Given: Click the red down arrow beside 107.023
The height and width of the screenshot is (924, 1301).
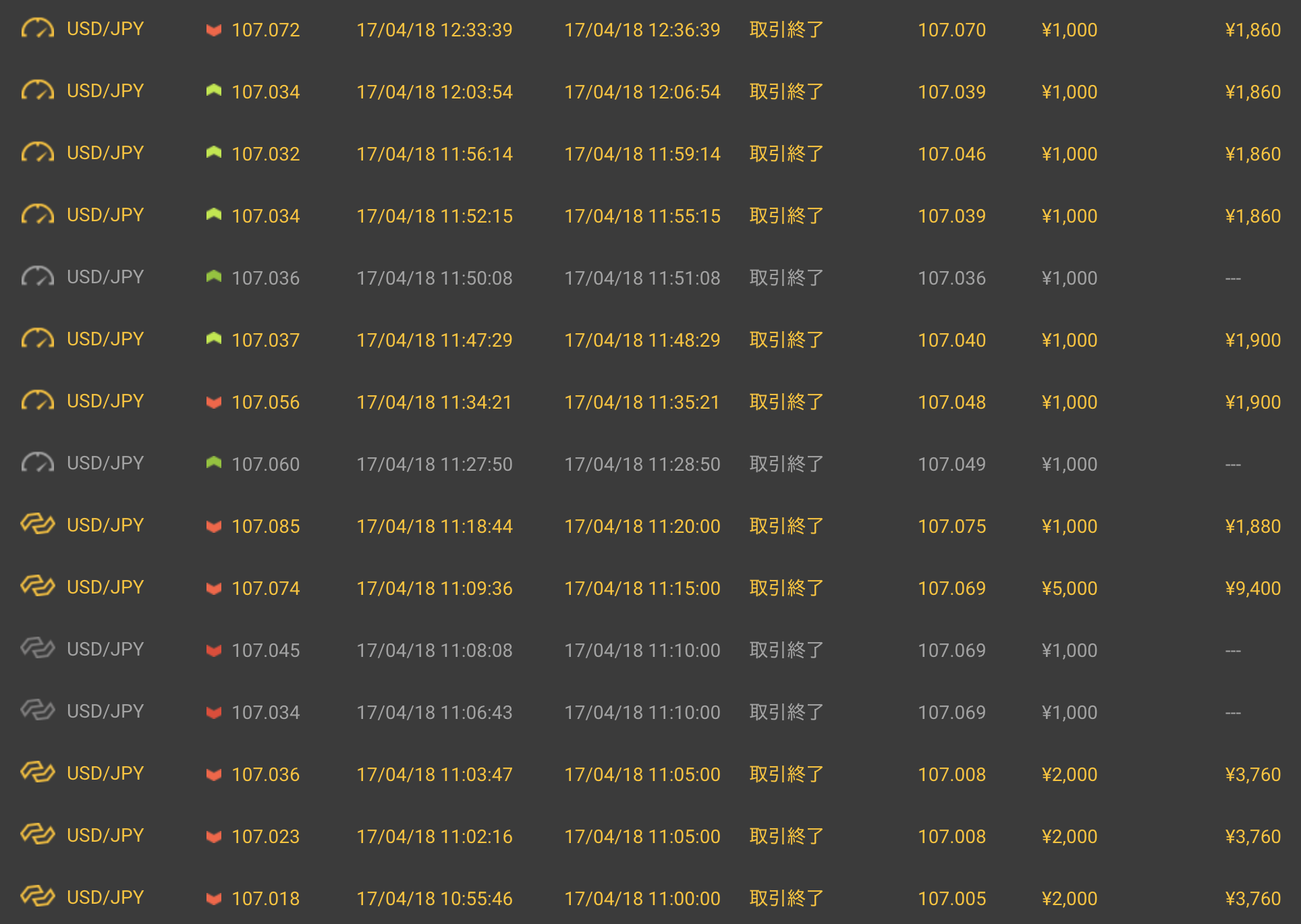Looking at the screenshot, I should (x=214, y=836).
